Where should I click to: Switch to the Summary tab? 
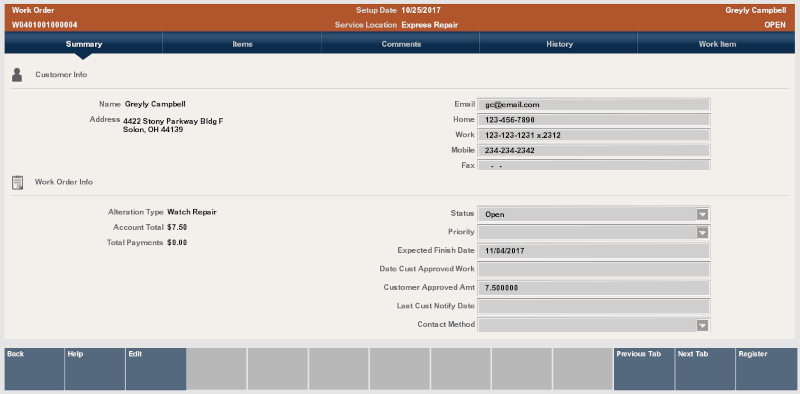coord(84,44)
